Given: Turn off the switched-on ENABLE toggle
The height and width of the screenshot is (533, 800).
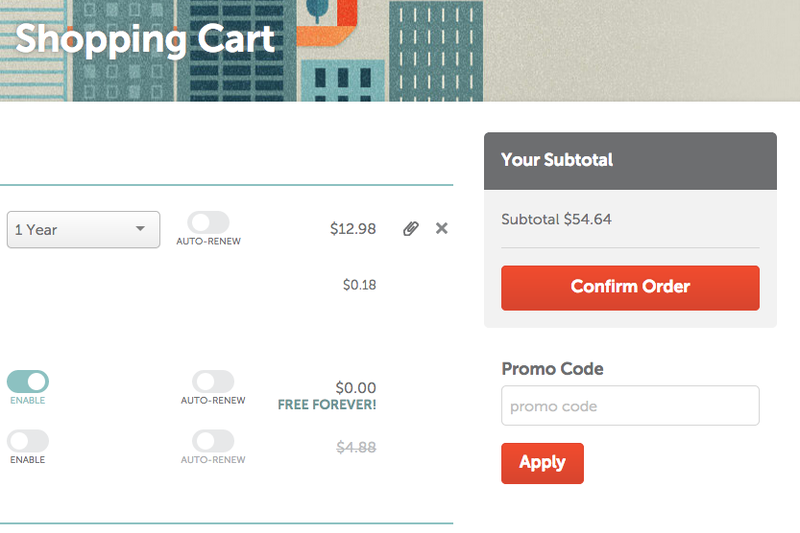Looking at the screenshot, I should pos(28,381).
